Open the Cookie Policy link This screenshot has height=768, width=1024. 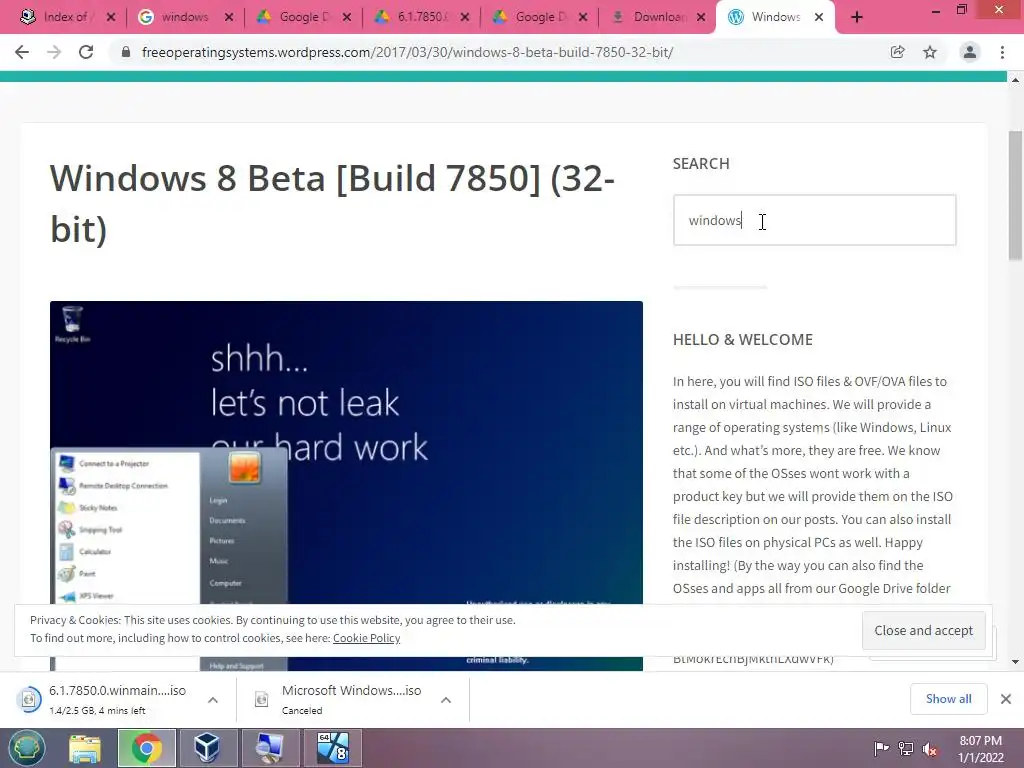[366, 638]
